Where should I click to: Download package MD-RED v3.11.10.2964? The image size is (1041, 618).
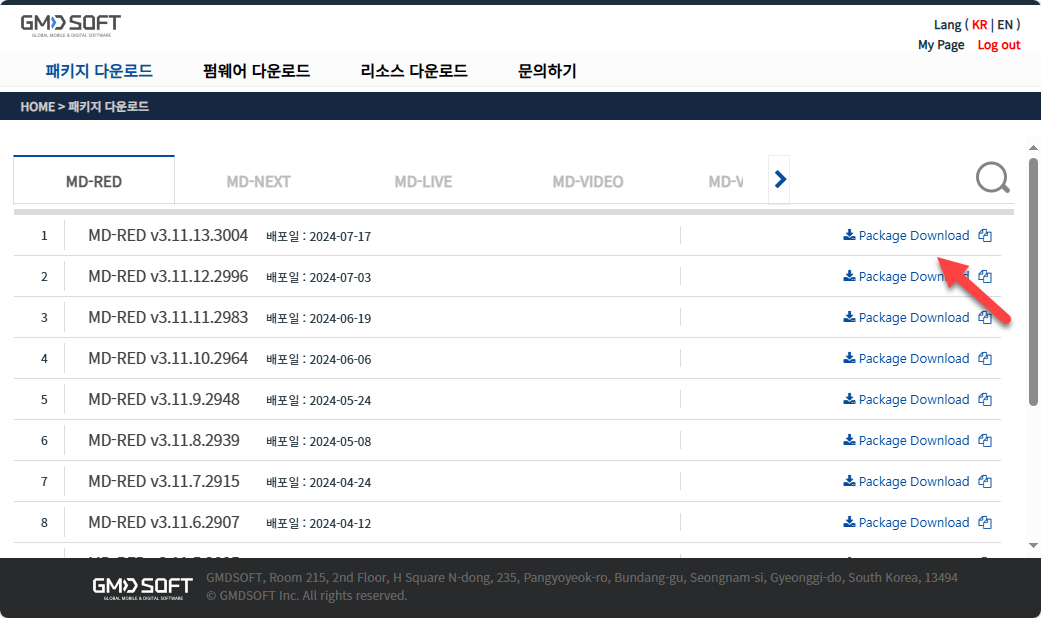pos(906,358)
